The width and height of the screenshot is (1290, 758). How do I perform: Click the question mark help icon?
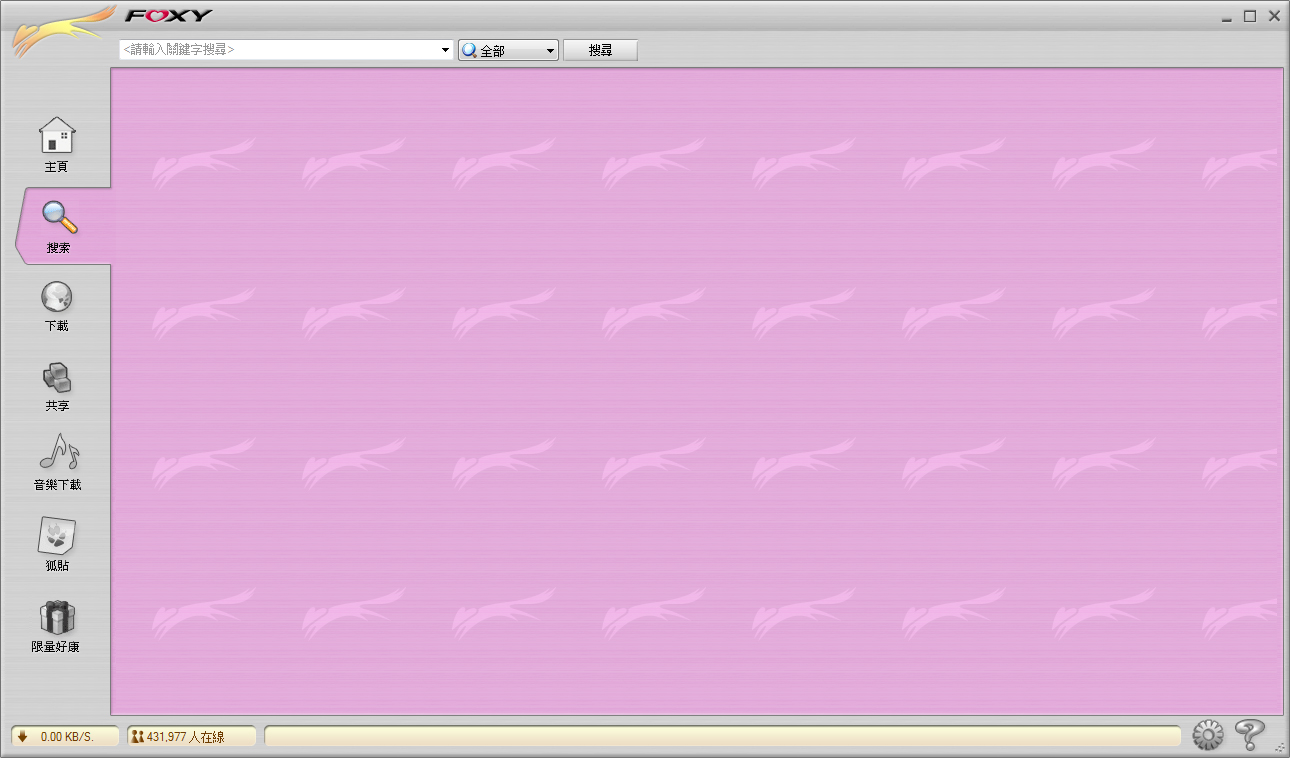(x=1249, y=735)
